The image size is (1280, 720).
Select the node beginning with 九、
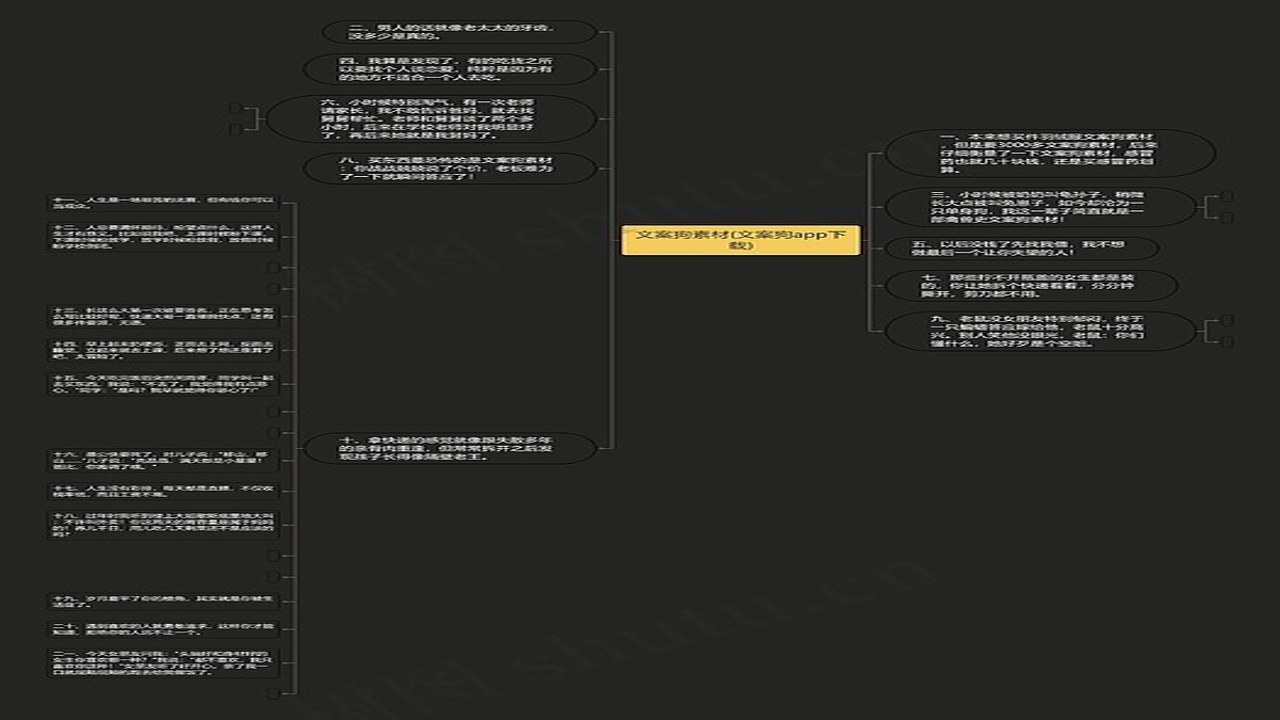(x=1041, y=331)
